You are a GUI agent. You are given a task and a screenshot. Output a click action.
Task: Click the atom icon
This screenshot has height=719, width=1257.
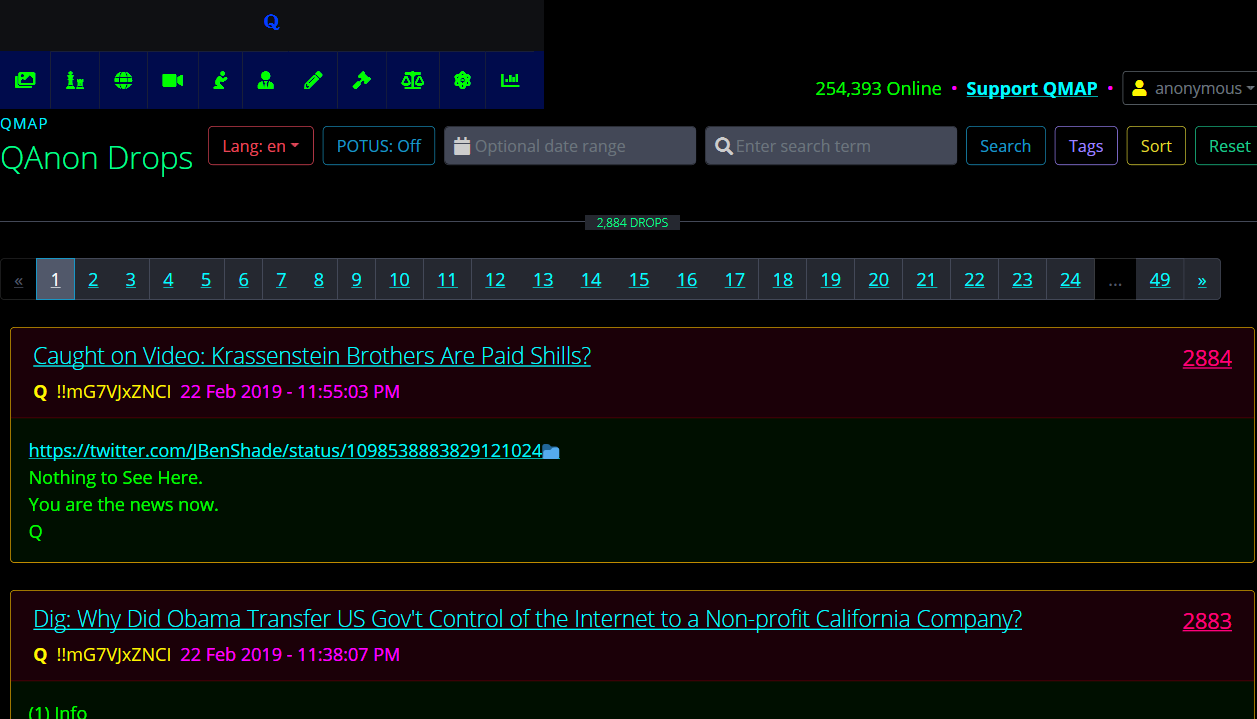pyautogui.click(x=462, y=80)
